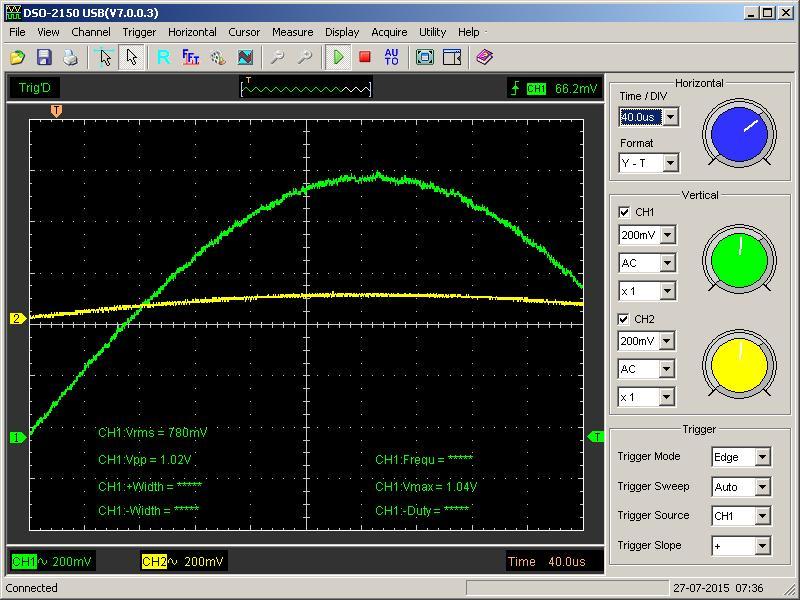Click the CH1 200mV status label
Image resolution: width=800 pixels, height=600 pixels.
point(52,562)
